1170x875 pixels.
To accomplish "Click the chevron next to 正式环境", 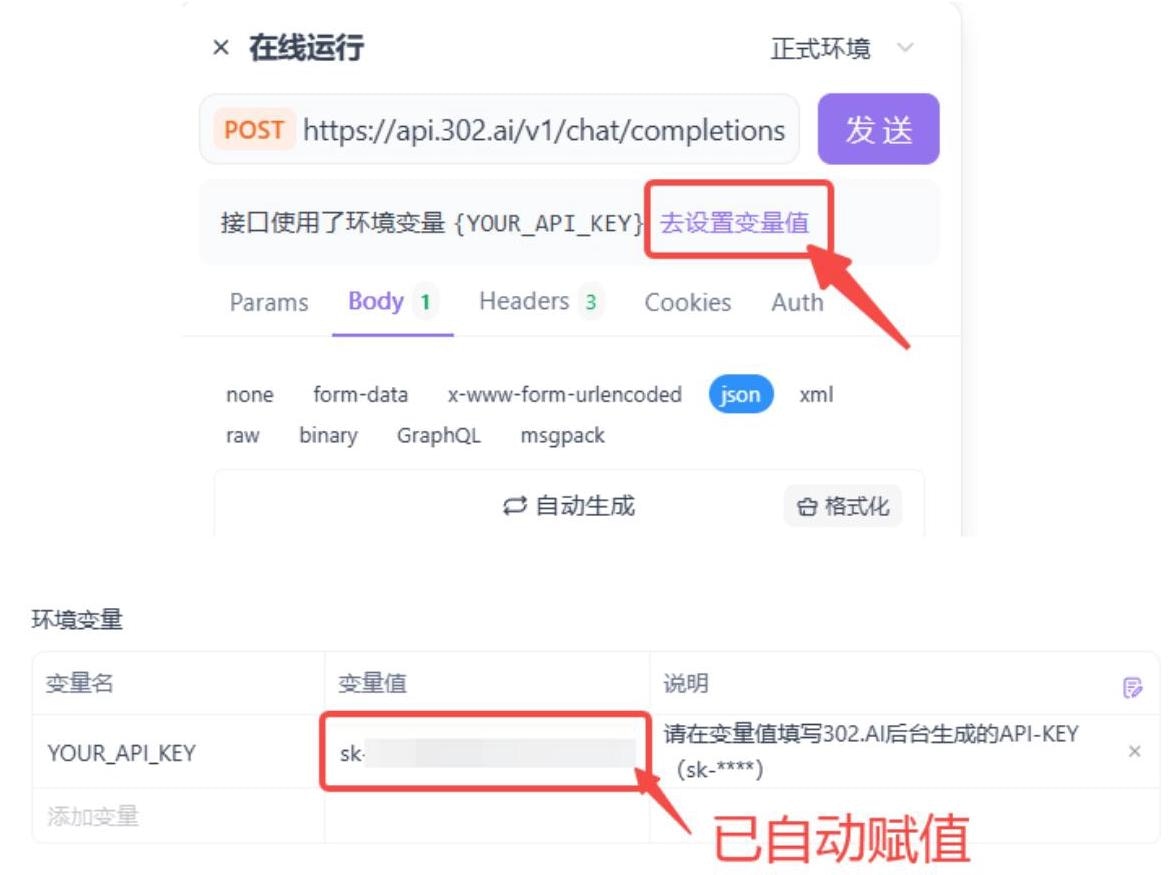I will [905, 48].
